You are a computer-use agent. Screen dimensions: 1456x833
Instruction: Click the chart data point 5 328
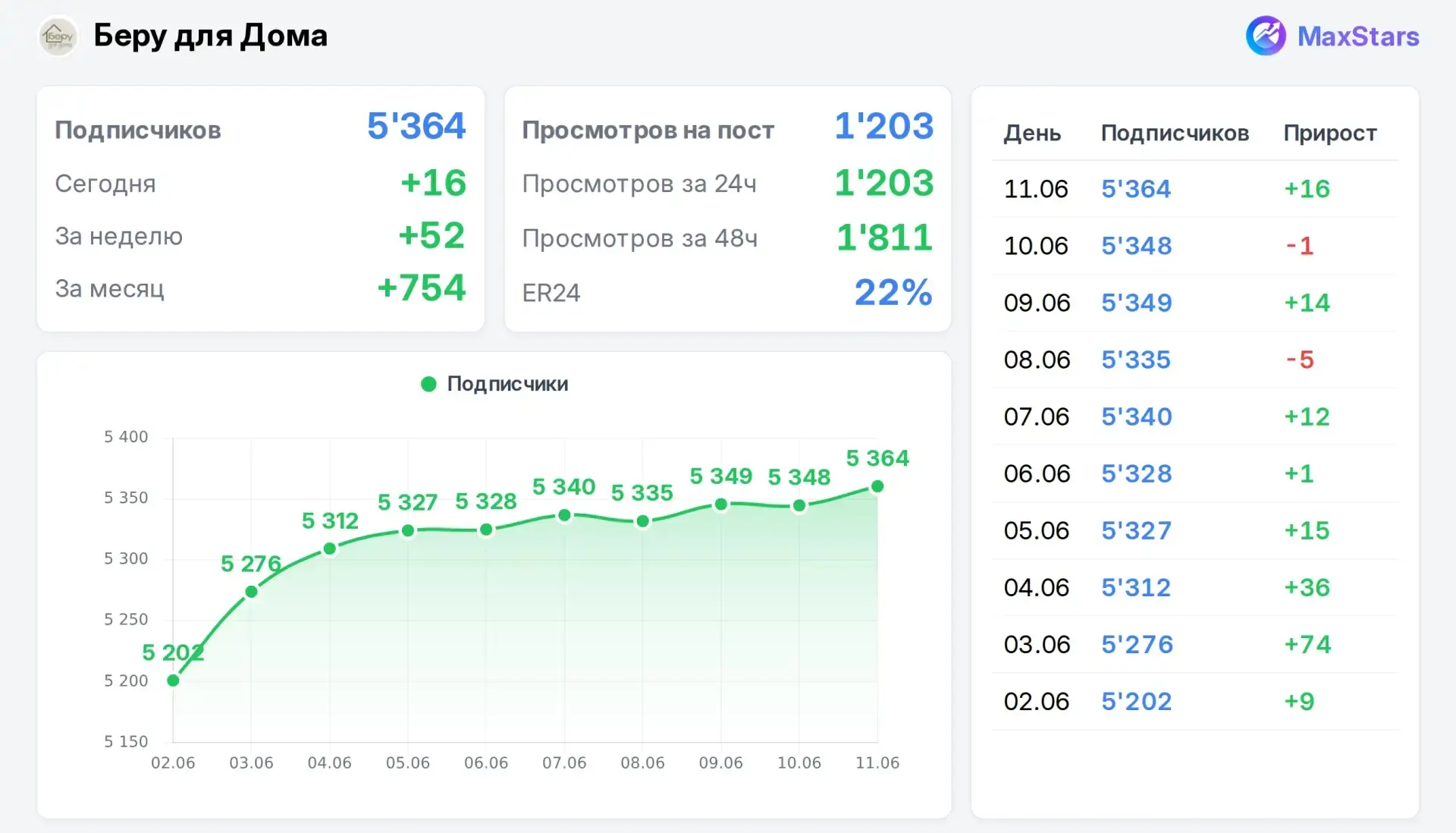click(486, 530)
